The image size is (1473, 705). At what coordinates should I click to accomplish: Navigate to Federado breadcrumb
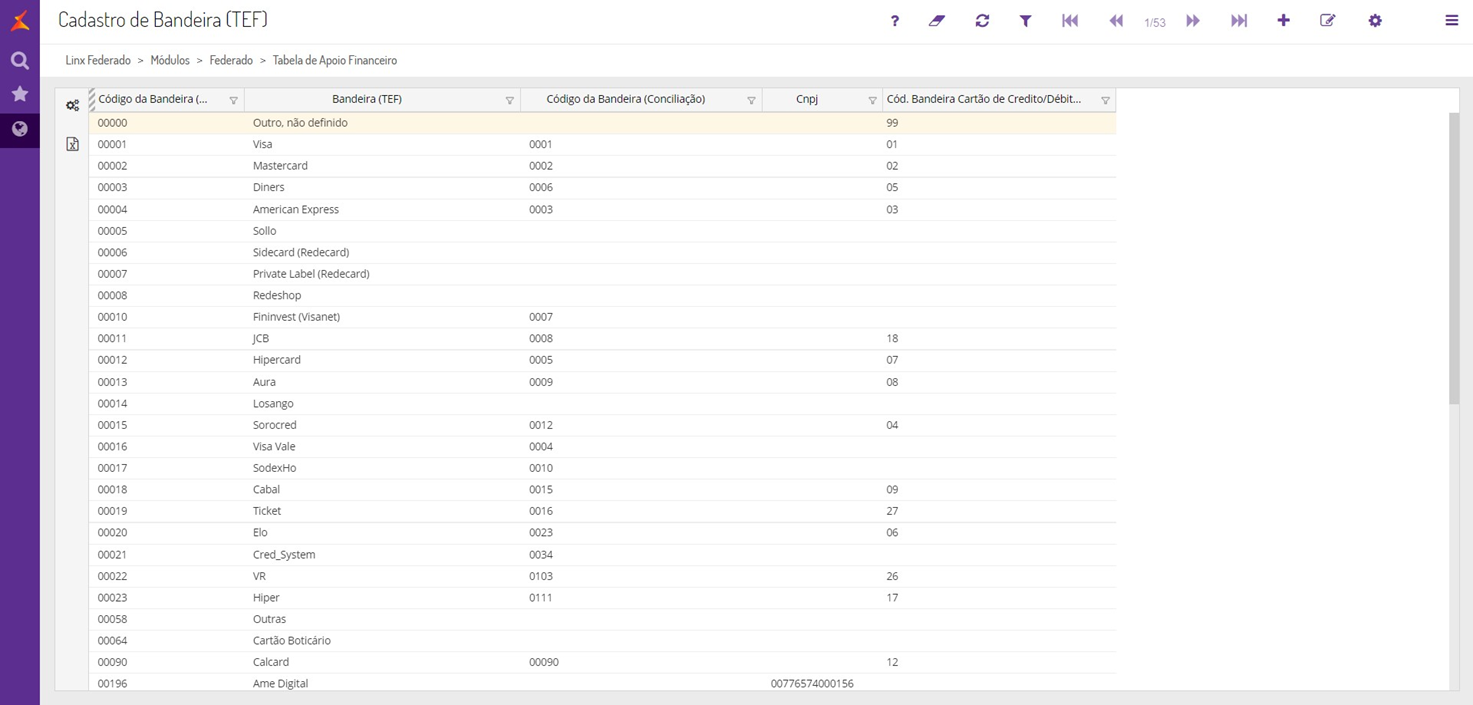point(231,60)
